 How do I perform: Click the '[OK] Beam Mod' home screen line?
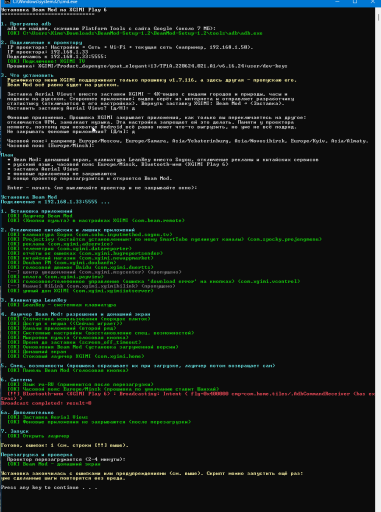click(54, 464)
